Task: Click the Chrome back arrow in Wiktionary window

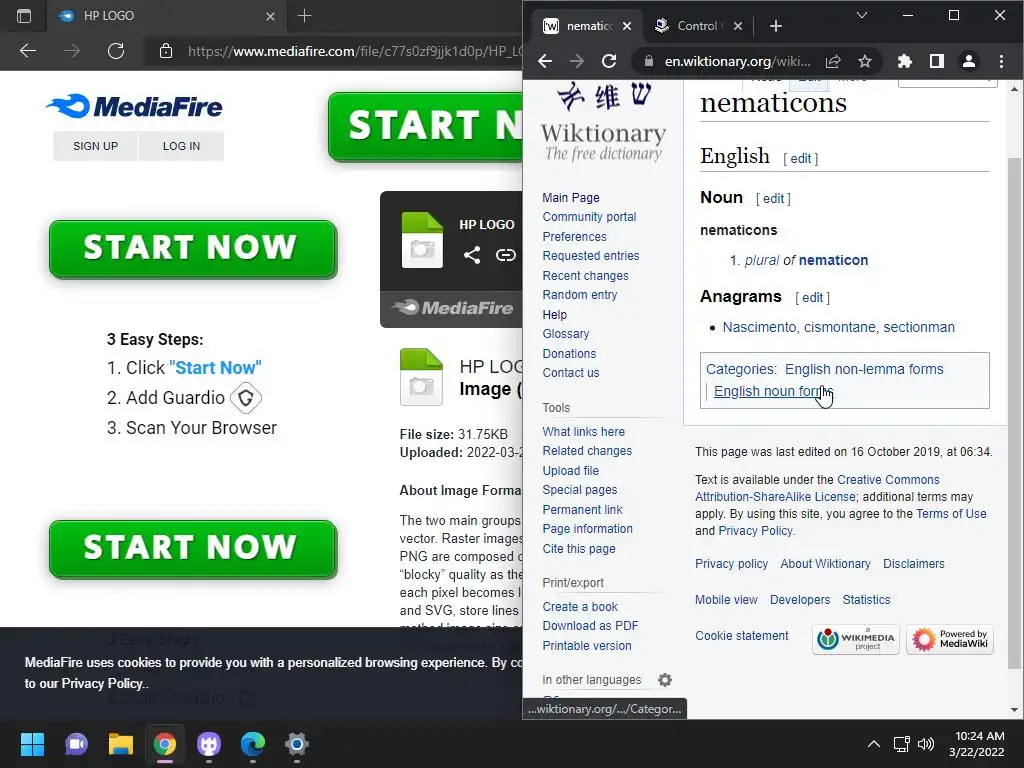Action: click(545, 61)
